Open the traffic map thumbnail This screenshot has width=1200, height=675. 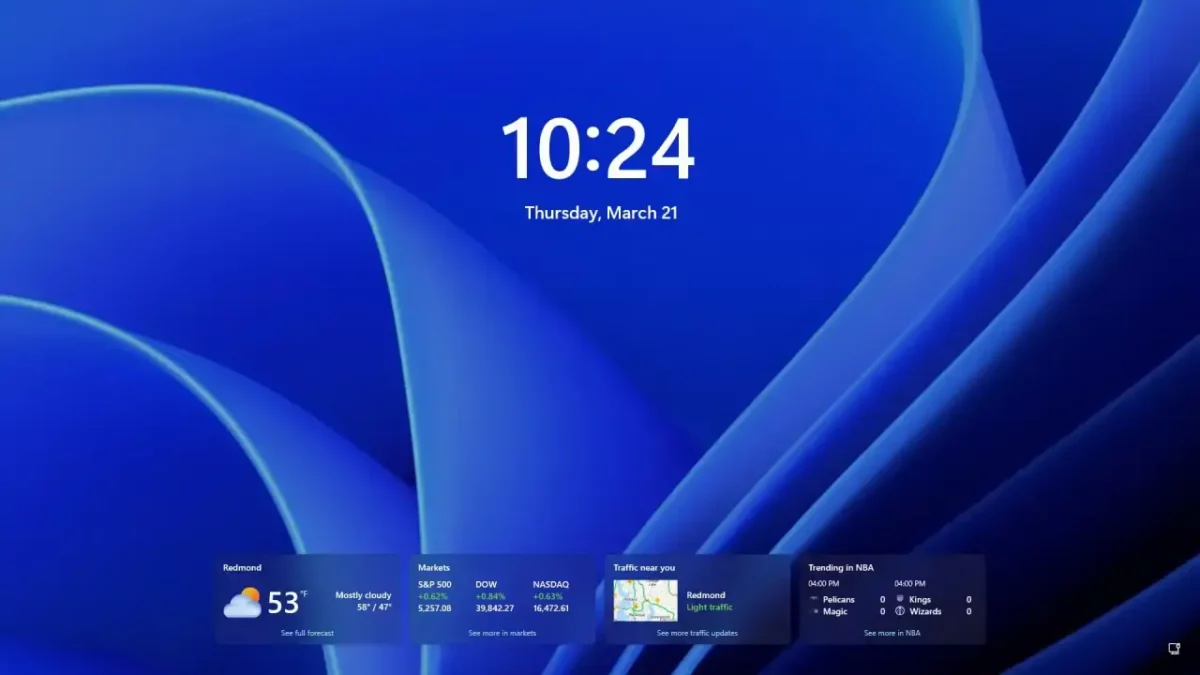pos(645,600)
